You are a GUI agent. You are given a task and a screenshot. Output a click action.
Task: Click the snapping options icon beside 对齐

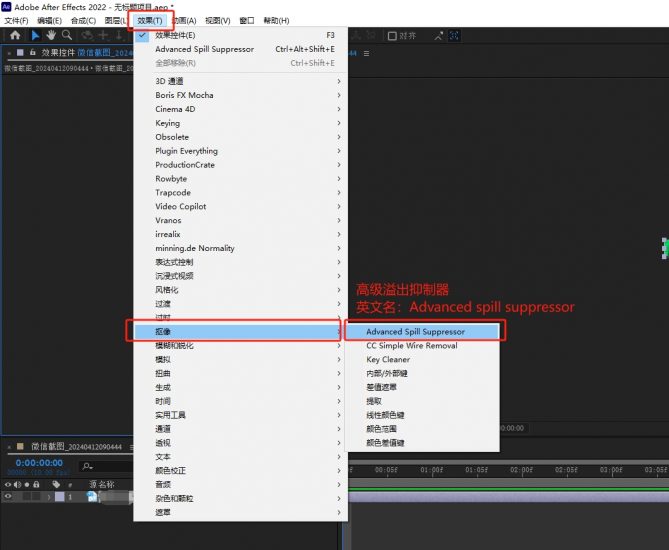439,36
